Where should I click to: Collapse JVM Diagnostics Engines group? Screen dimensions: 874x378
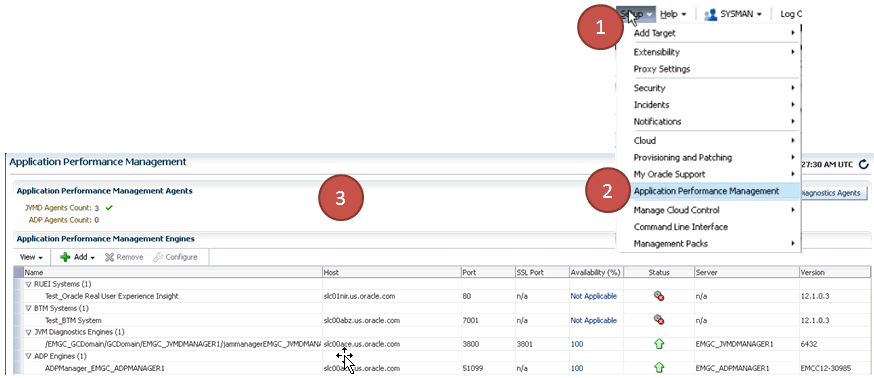[28, 332]
